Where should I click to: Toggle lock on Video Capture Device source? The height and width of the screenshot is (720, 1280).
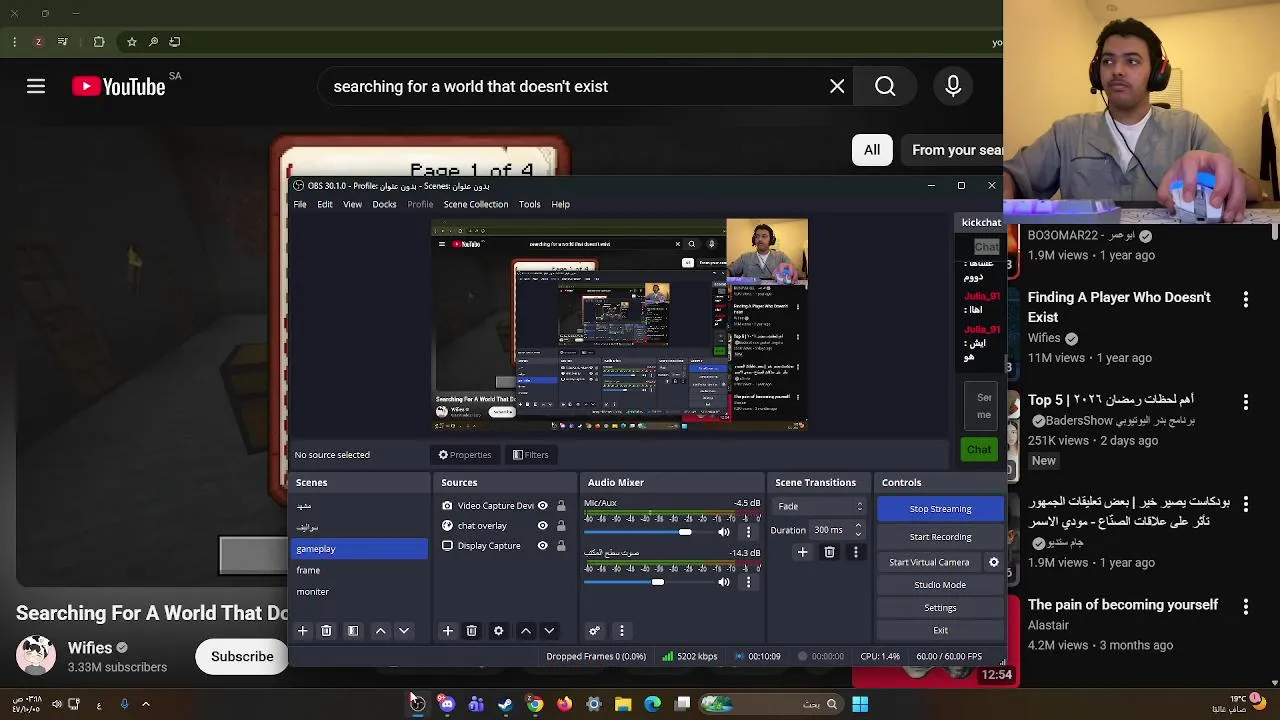[x=561, y=506]
